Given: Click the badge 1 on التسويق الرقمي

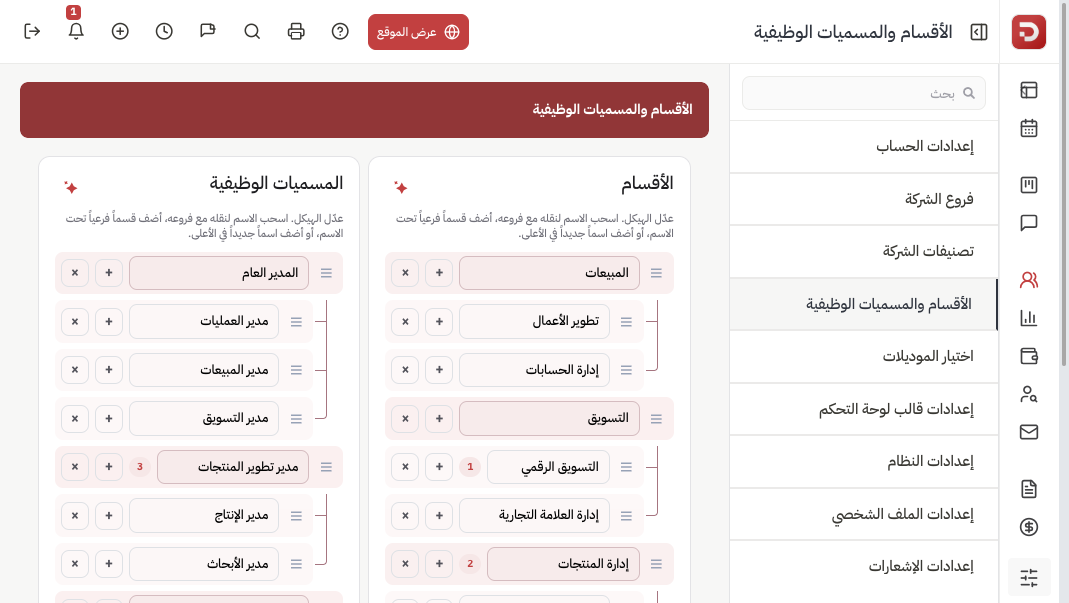Looking at the screenshot, I should click(x=470, y=467).
